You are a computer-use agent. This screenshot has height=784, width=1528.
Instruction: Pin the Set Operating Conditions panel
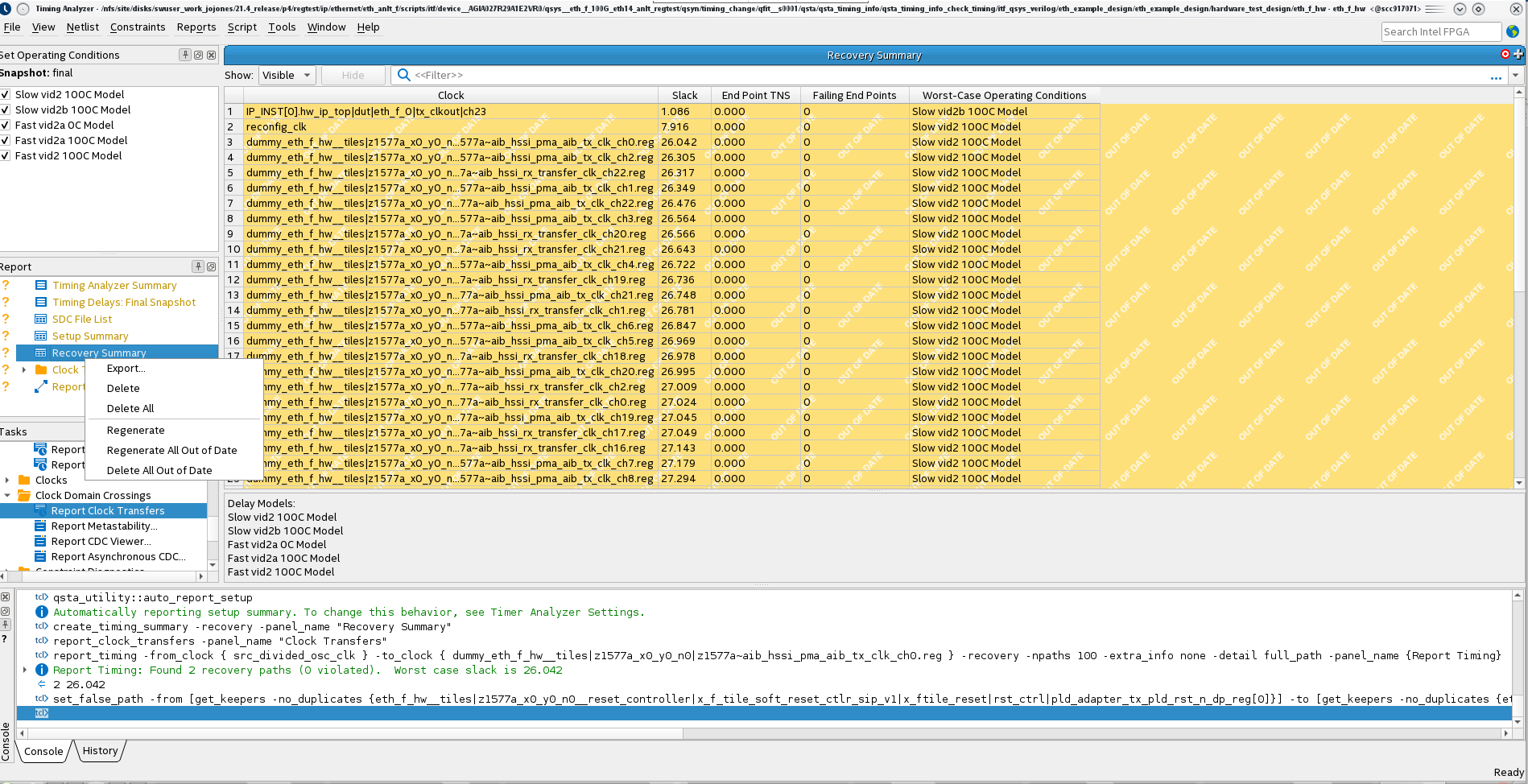(185, 55)
